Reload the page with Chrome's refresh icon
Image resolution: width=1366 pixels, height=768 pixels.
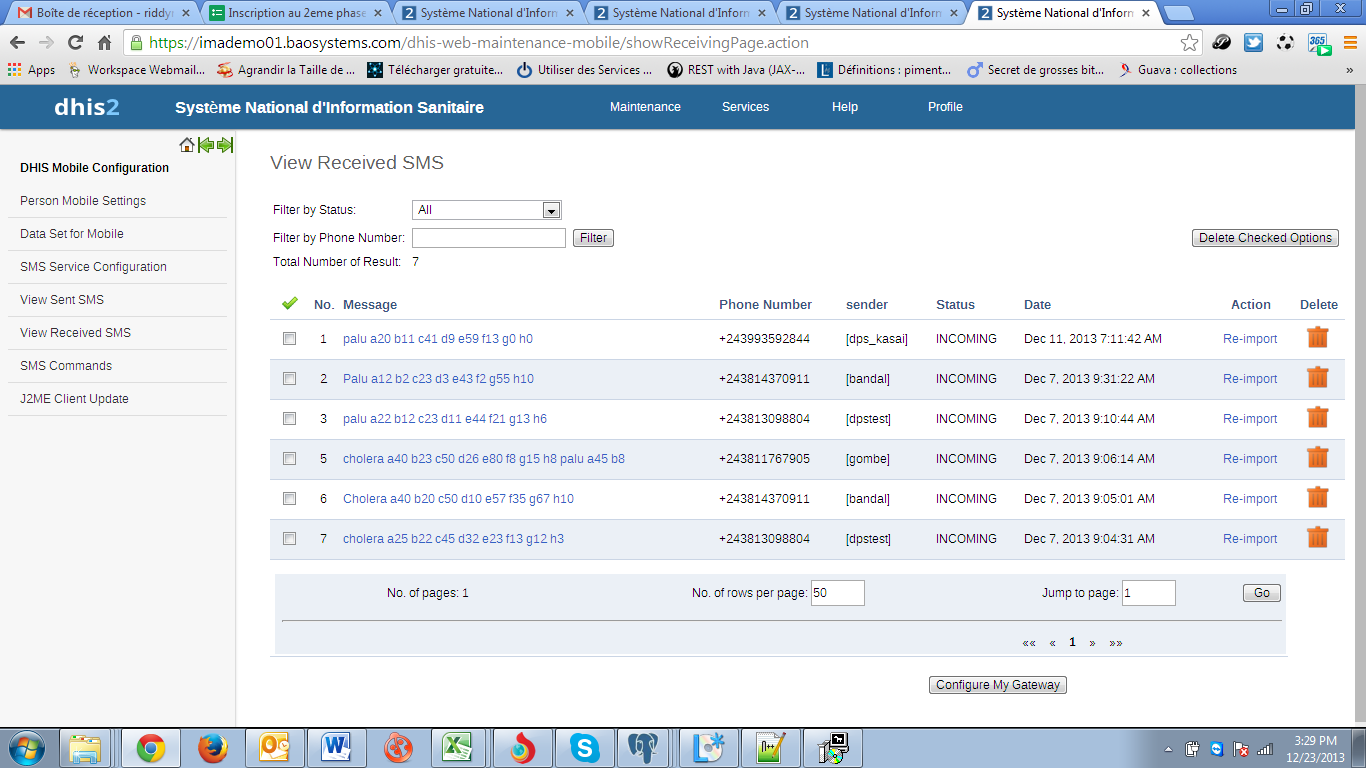tap(75, 43)
